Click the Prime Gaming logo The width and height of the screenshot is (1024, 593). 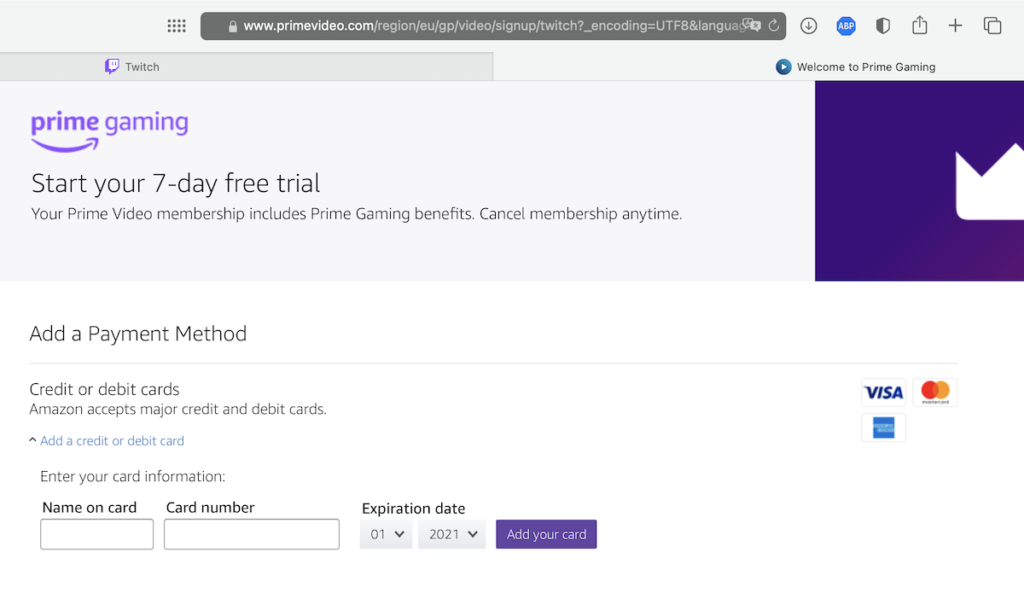109,129
